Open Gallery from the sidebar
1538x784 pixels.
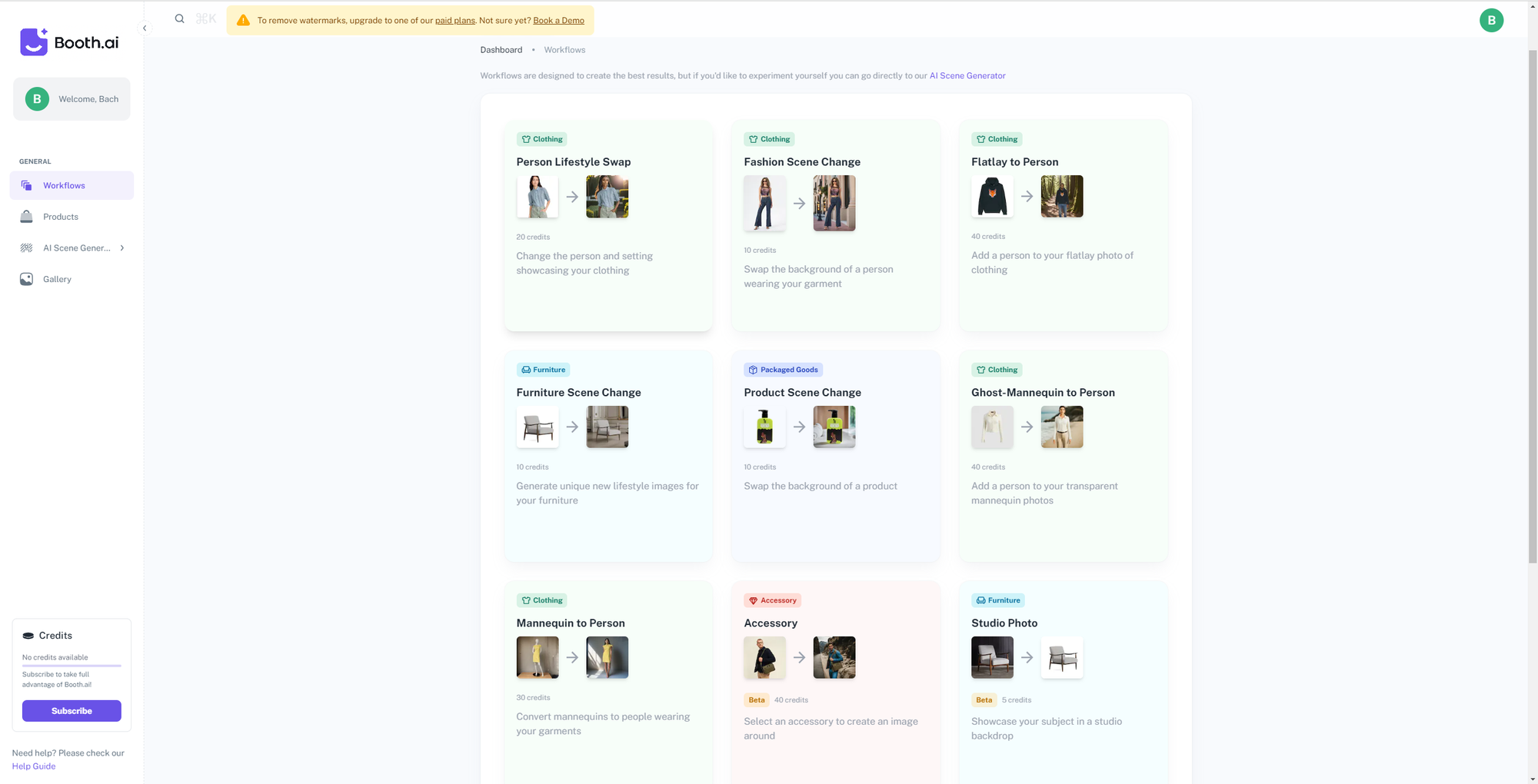pos(57,279)
